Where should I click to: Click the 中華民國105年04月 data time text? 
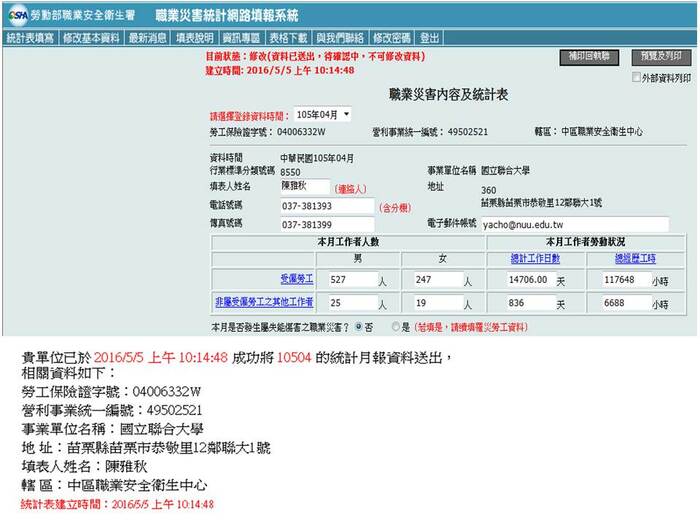(x=317, y=158)
